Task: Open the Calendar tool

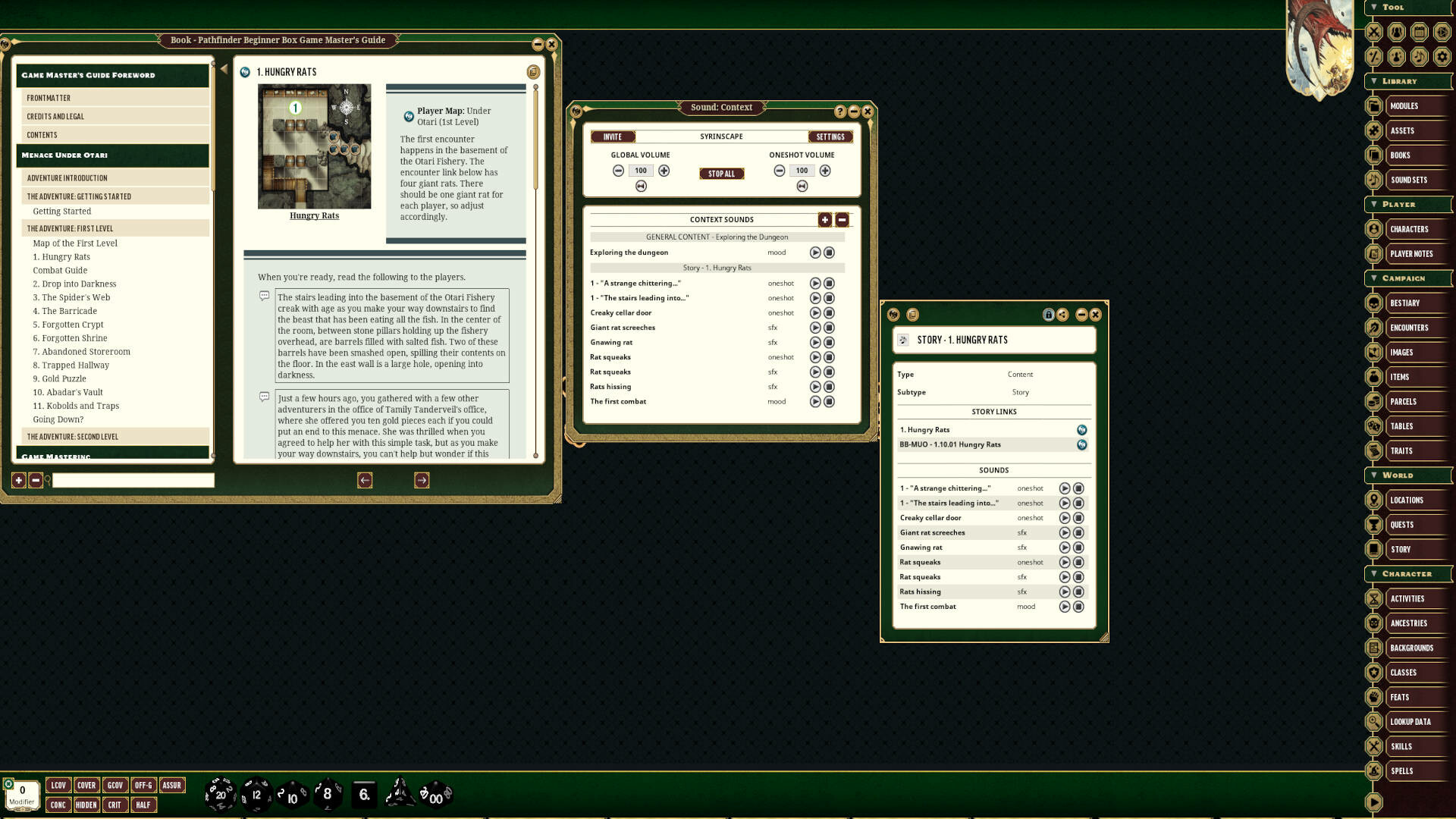Action: [x=1418, y=32]
